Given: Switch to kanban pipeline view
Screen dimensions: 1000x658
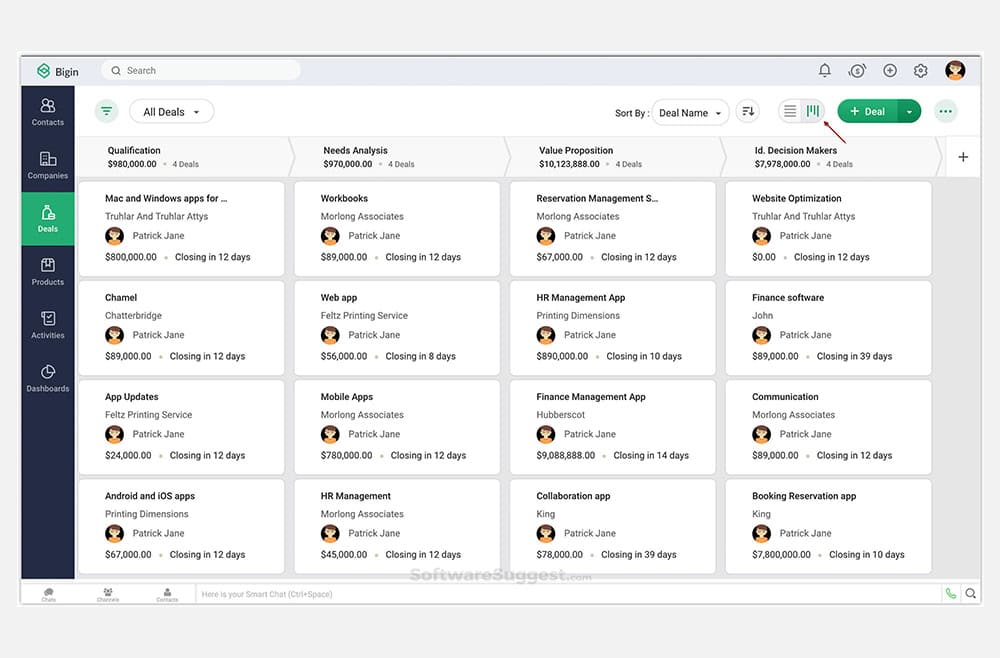Looking at the screenshot, I should click(x=812, y=112).
